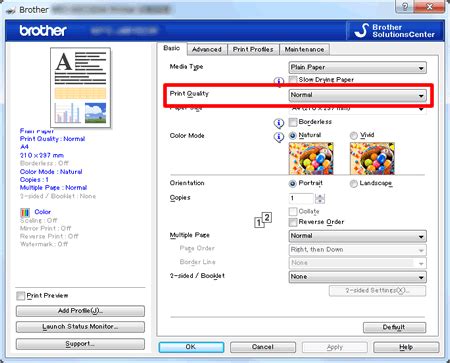Switch to the Advanced tab

207,49
